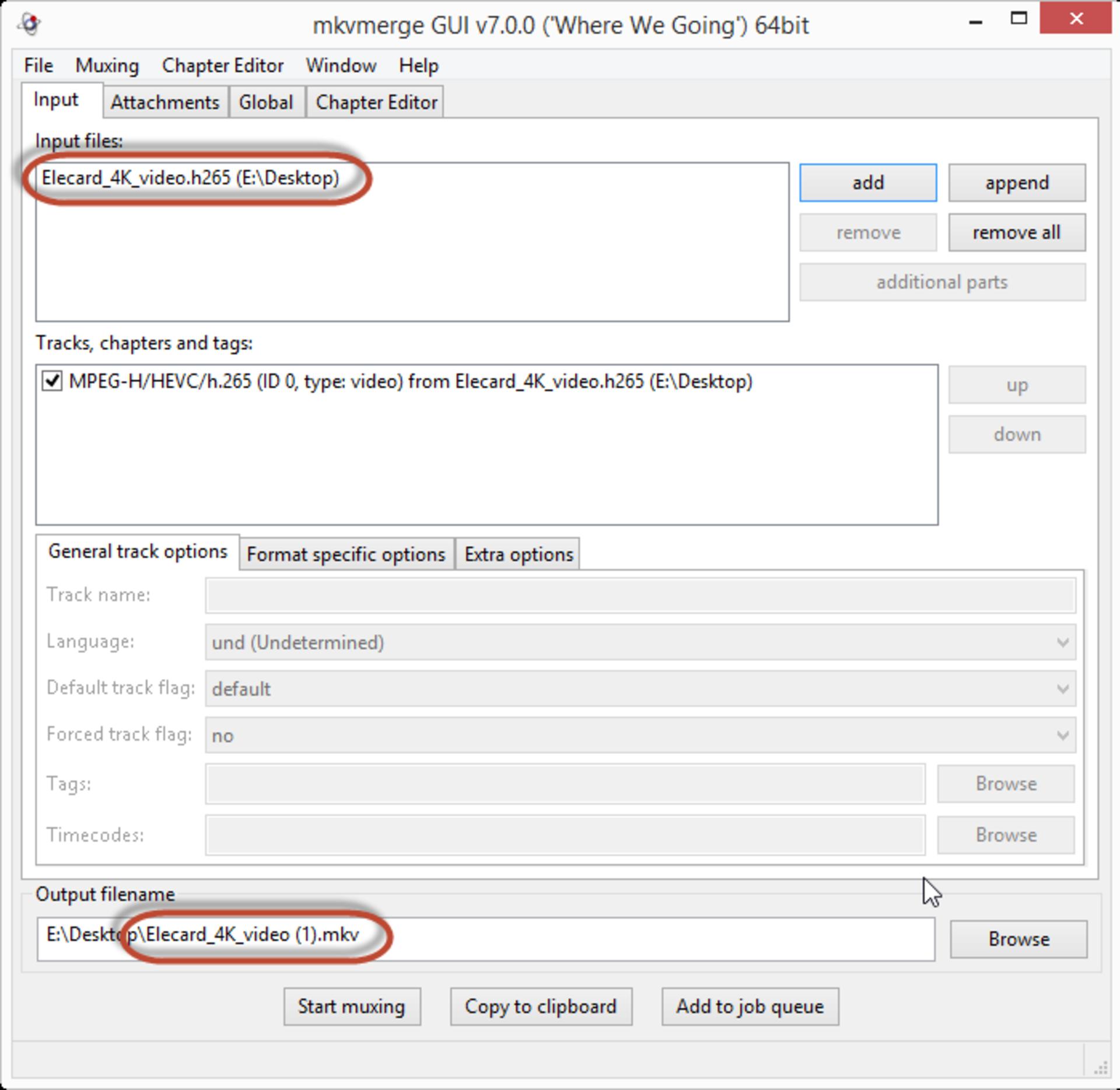This screenshot has height=1090, width=1120.
Task: Click Start muxing
Action: coord(352,1007)
